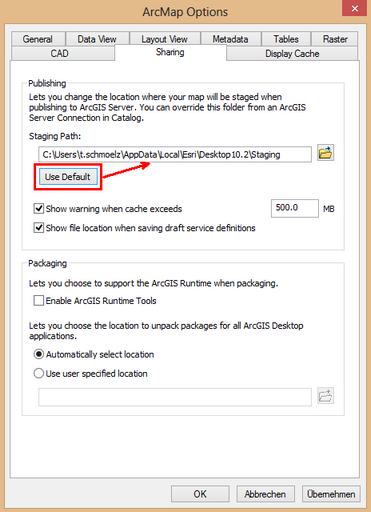
Task: Click the Staging Path text field
Action: (175, 154)
